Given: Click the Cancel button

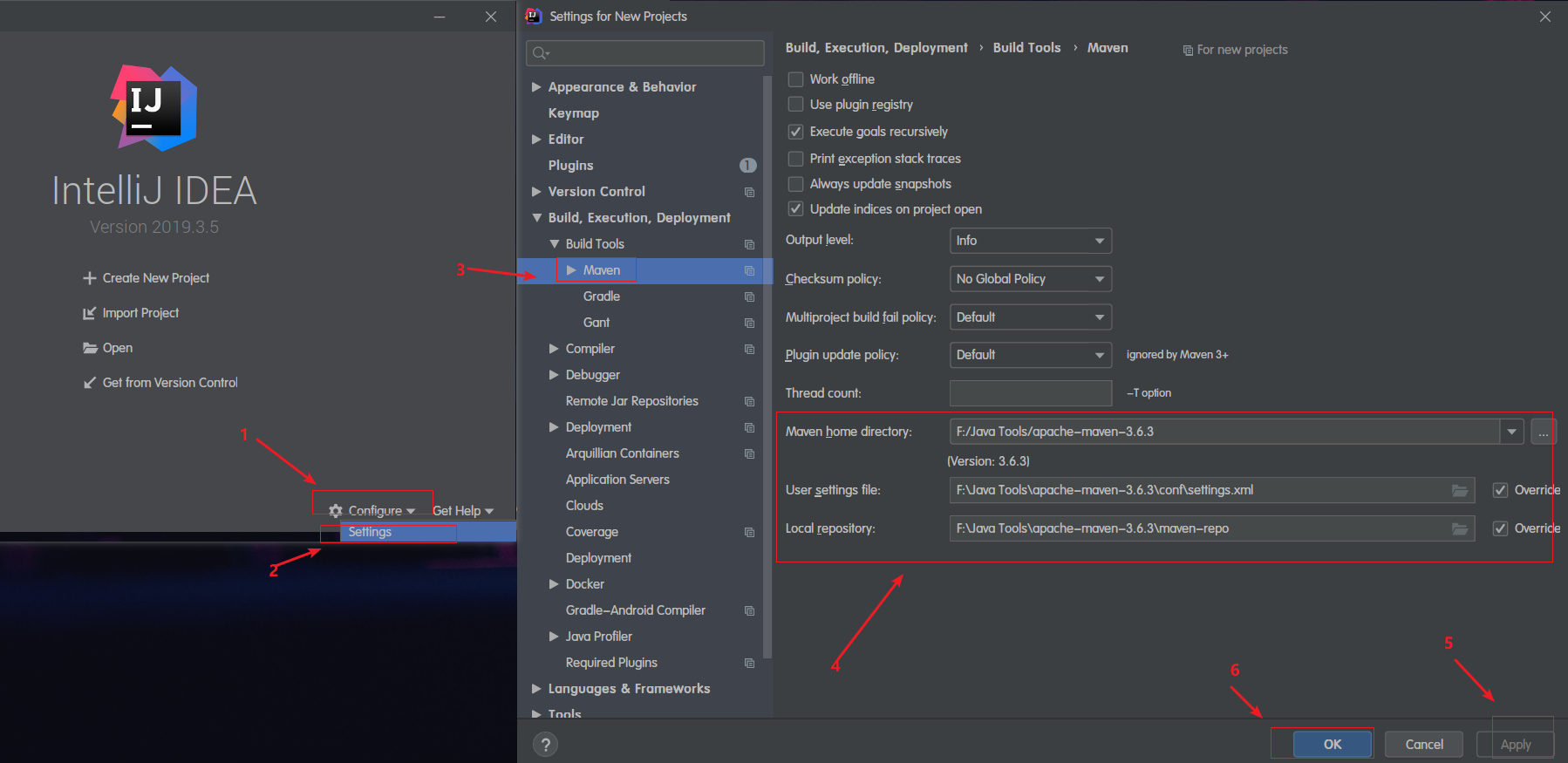Looking at the screenshot, I should tap(1424, 745).
